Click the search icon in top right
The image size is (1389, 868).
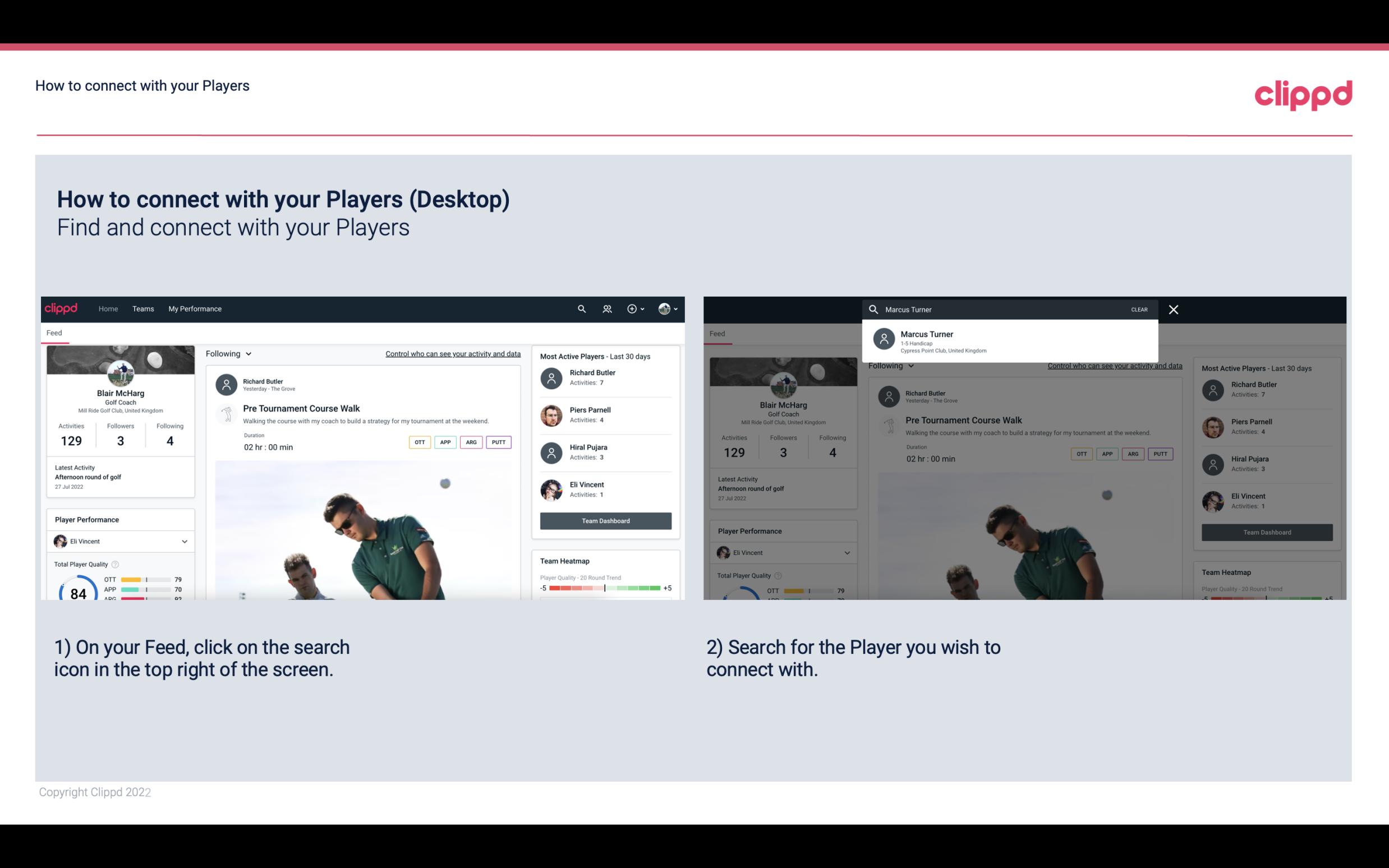click(x=580, y=308)
